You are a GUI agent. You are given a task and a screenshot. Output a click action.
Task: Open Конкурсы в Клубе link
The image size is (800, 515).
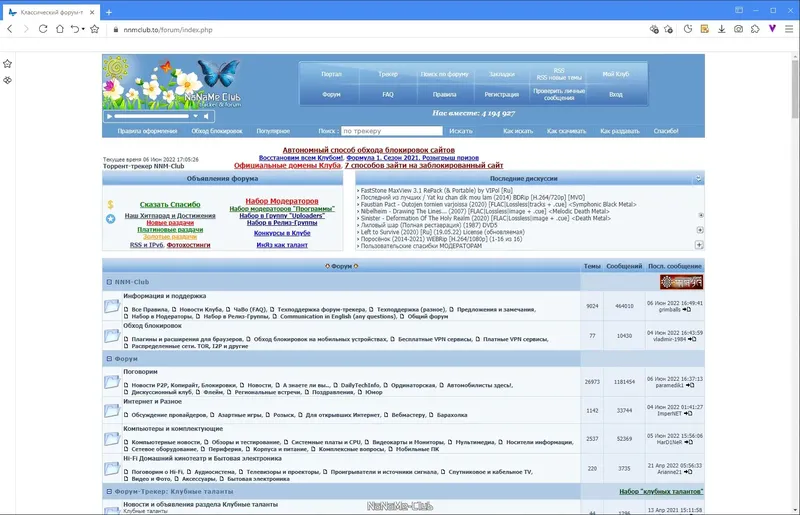coord(282,233)
